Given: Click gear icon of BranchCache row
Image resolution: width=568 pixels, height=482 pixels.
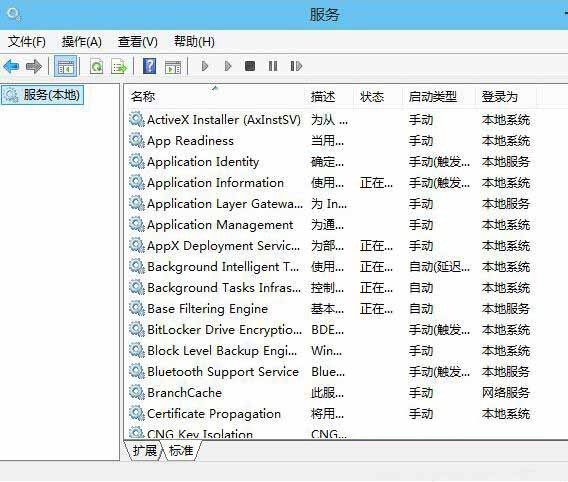Looking at the screenshot, I should (x=137, y=393).
